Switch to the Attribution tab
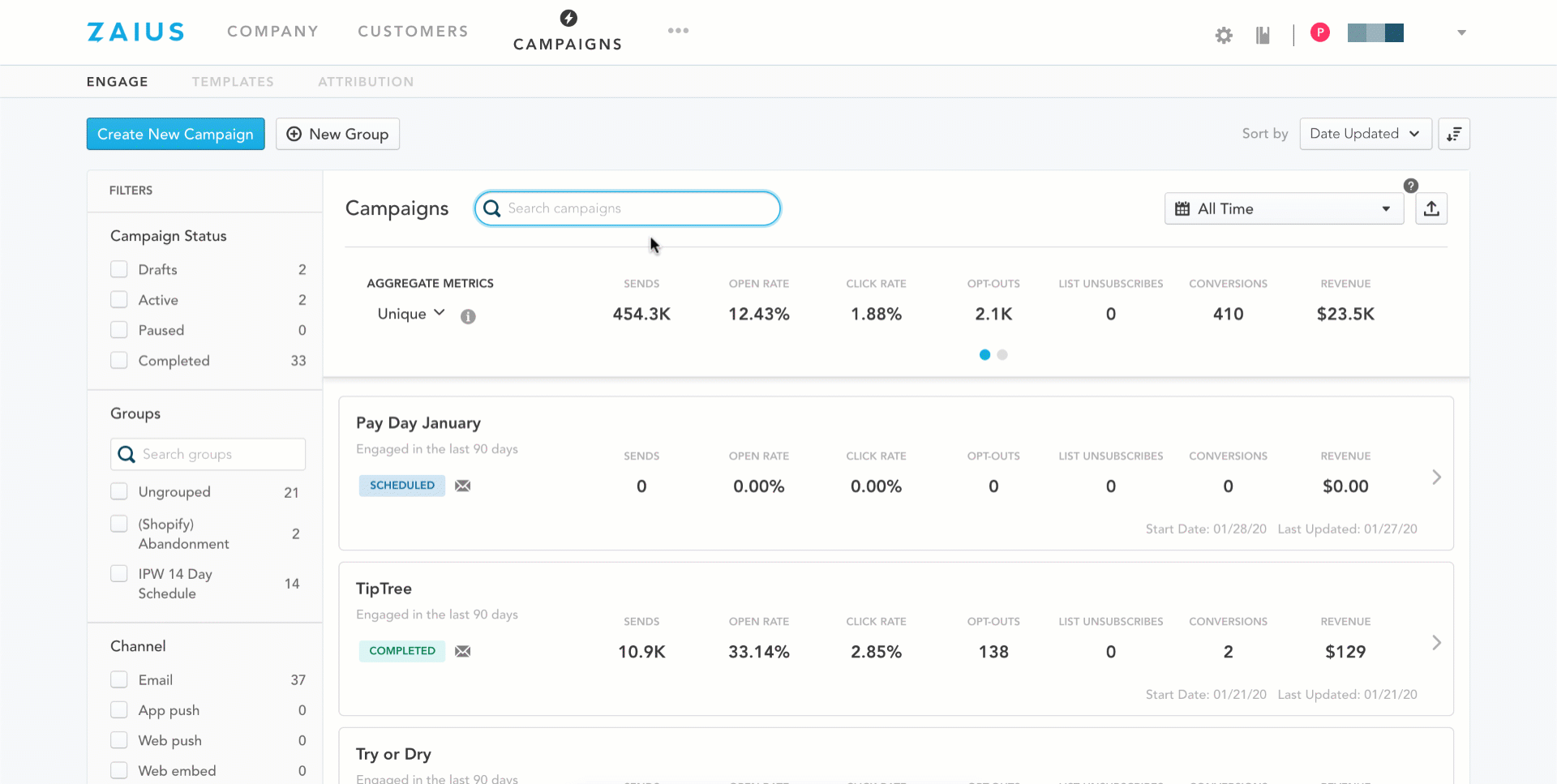This screenshot has width=1557, height=784. pyautogui.click(x=366, y=82)
